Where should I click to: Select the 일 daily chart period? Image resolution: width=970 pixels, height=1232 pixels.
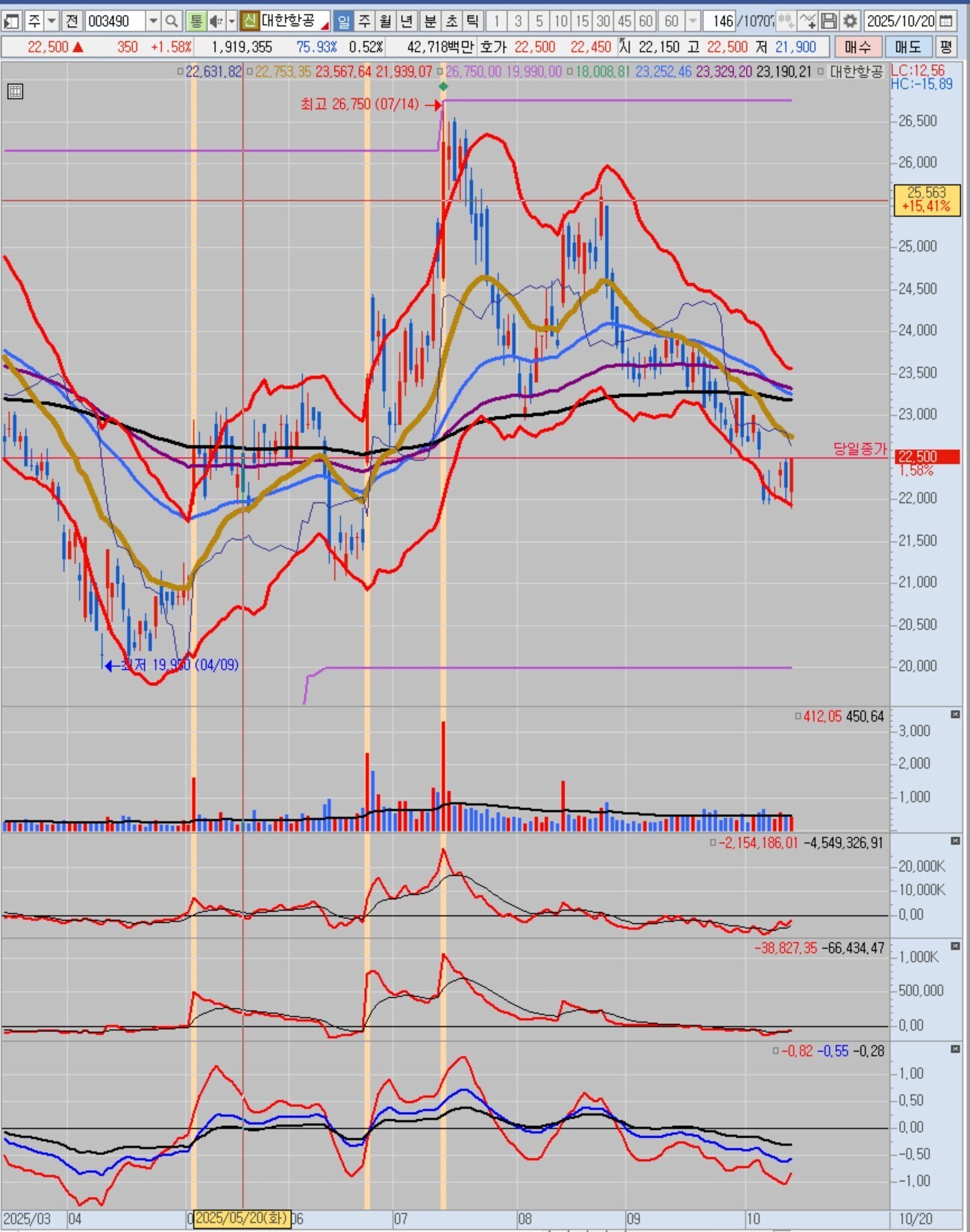(343, 21)
